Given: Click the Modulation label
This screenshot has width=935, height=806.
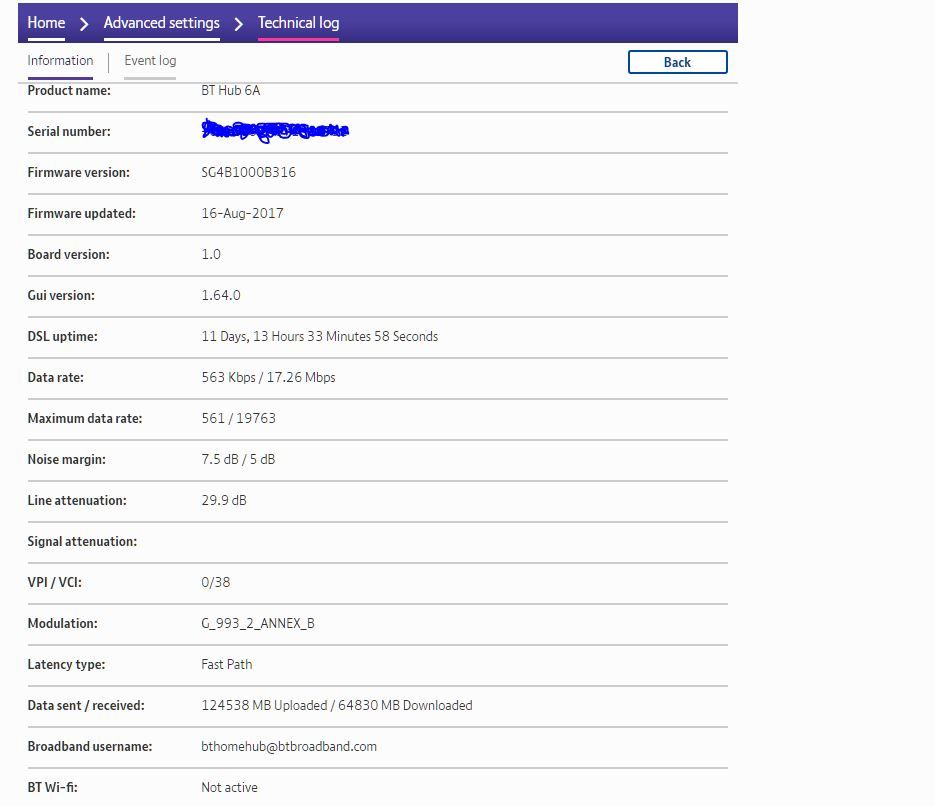Looking at the screenshot, I should tap(63, 624).
